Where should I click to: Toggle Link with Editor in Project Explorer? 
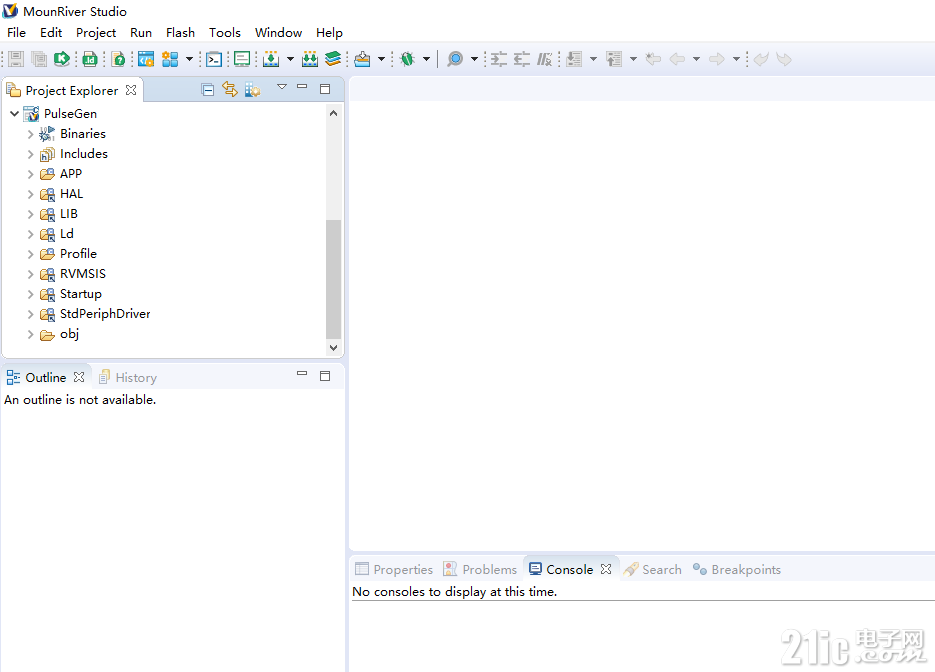point(230,89)
